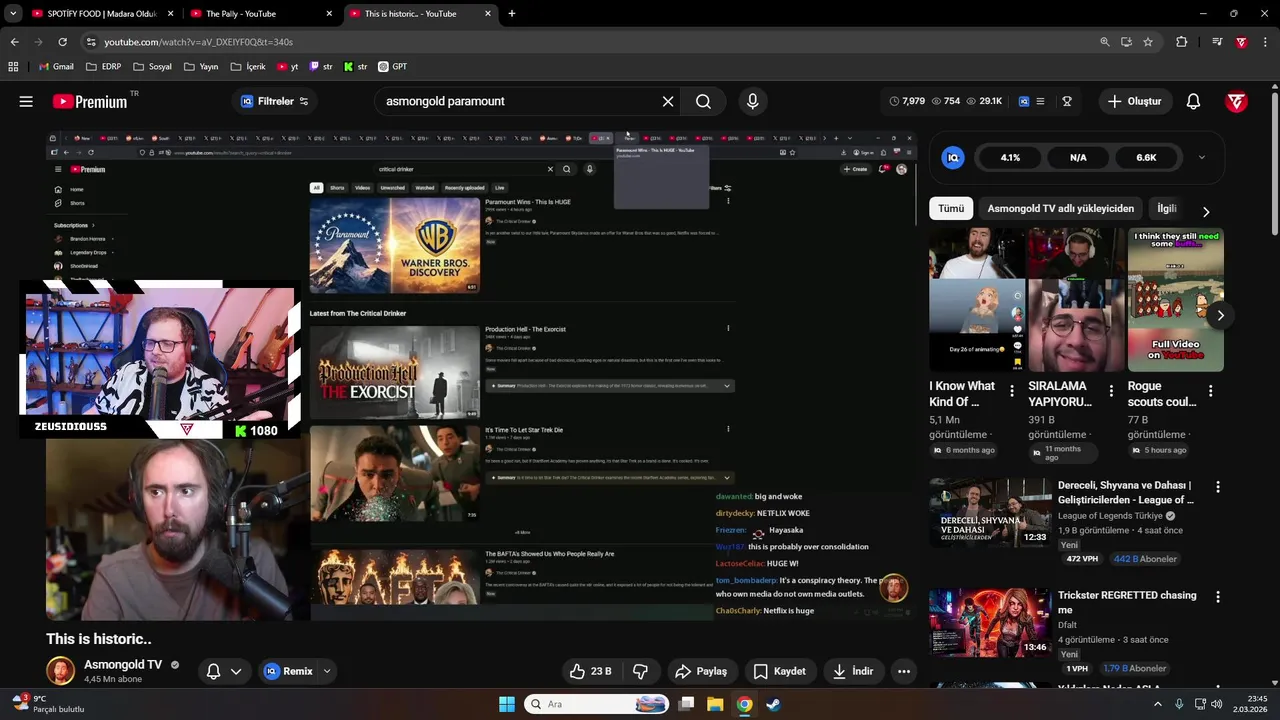Open the Windows Start menu

tap(506, 704)
